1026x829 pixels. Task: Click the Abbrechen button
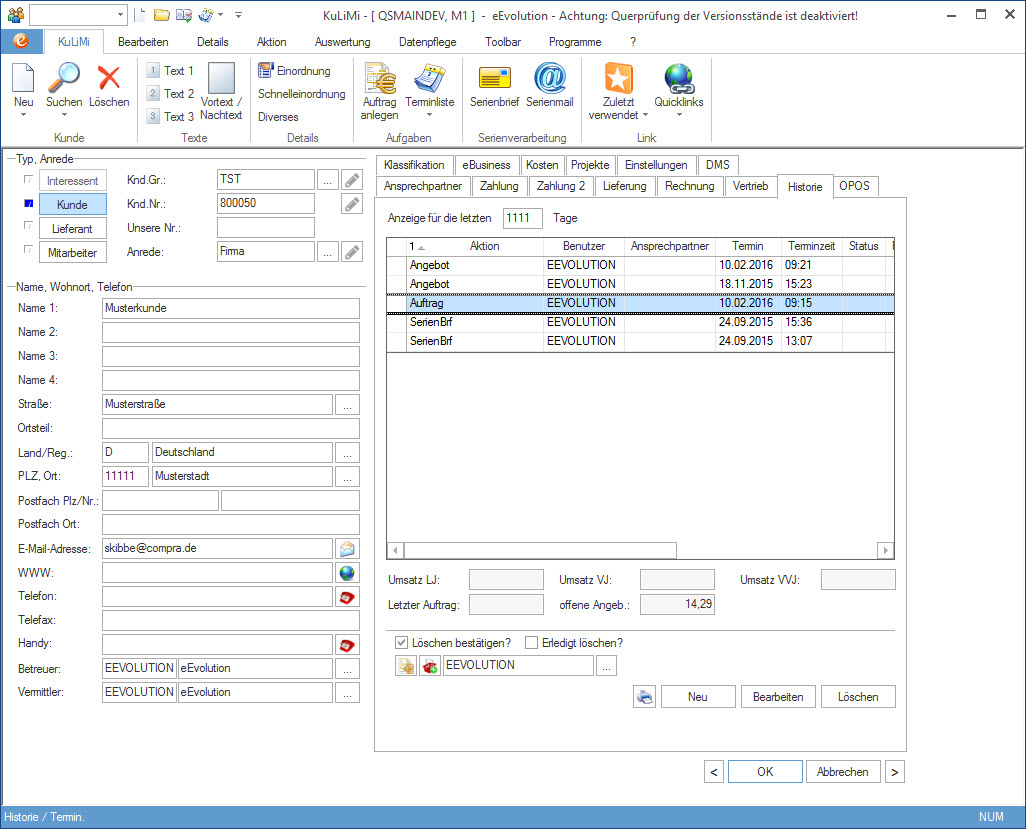(x=843, y=772)
